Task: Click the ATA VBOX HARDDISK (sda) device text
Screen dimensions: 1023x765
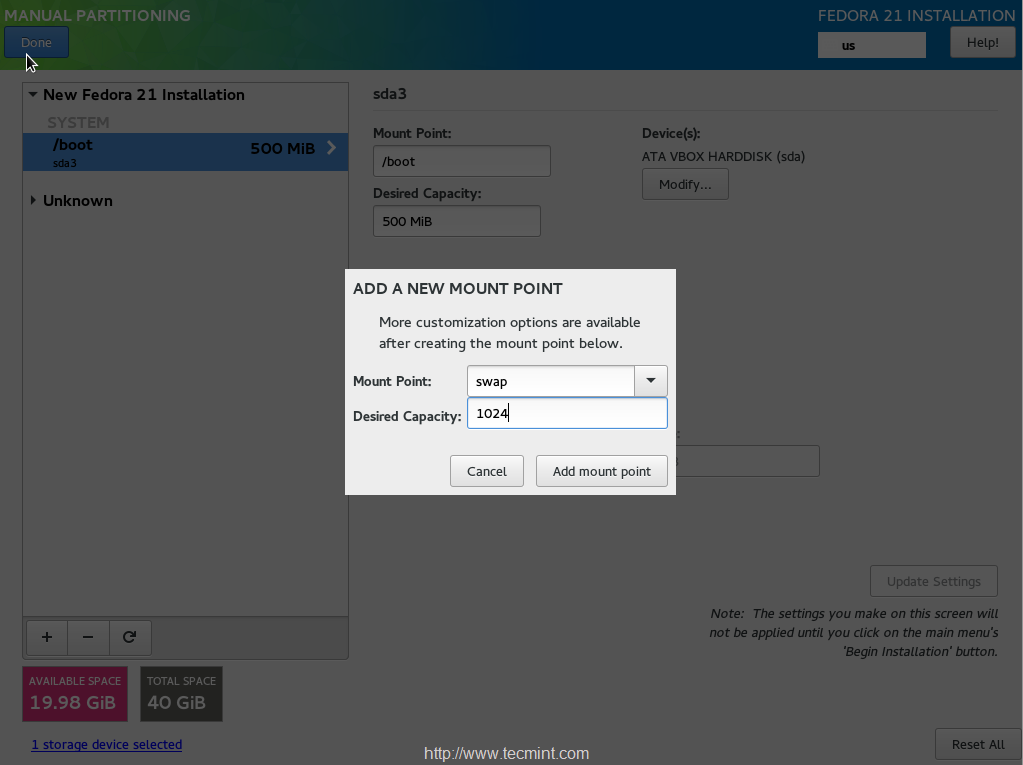Action: click(723, 157)
